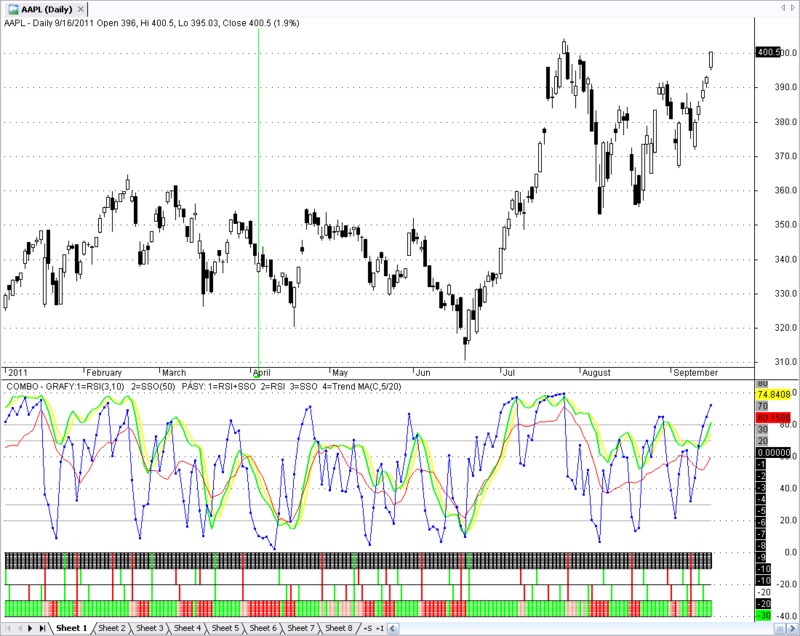Go to next sheet tab arrow
Image resolution: width=800 pixels, height=636 pixels.
click(x=30, y=628)
